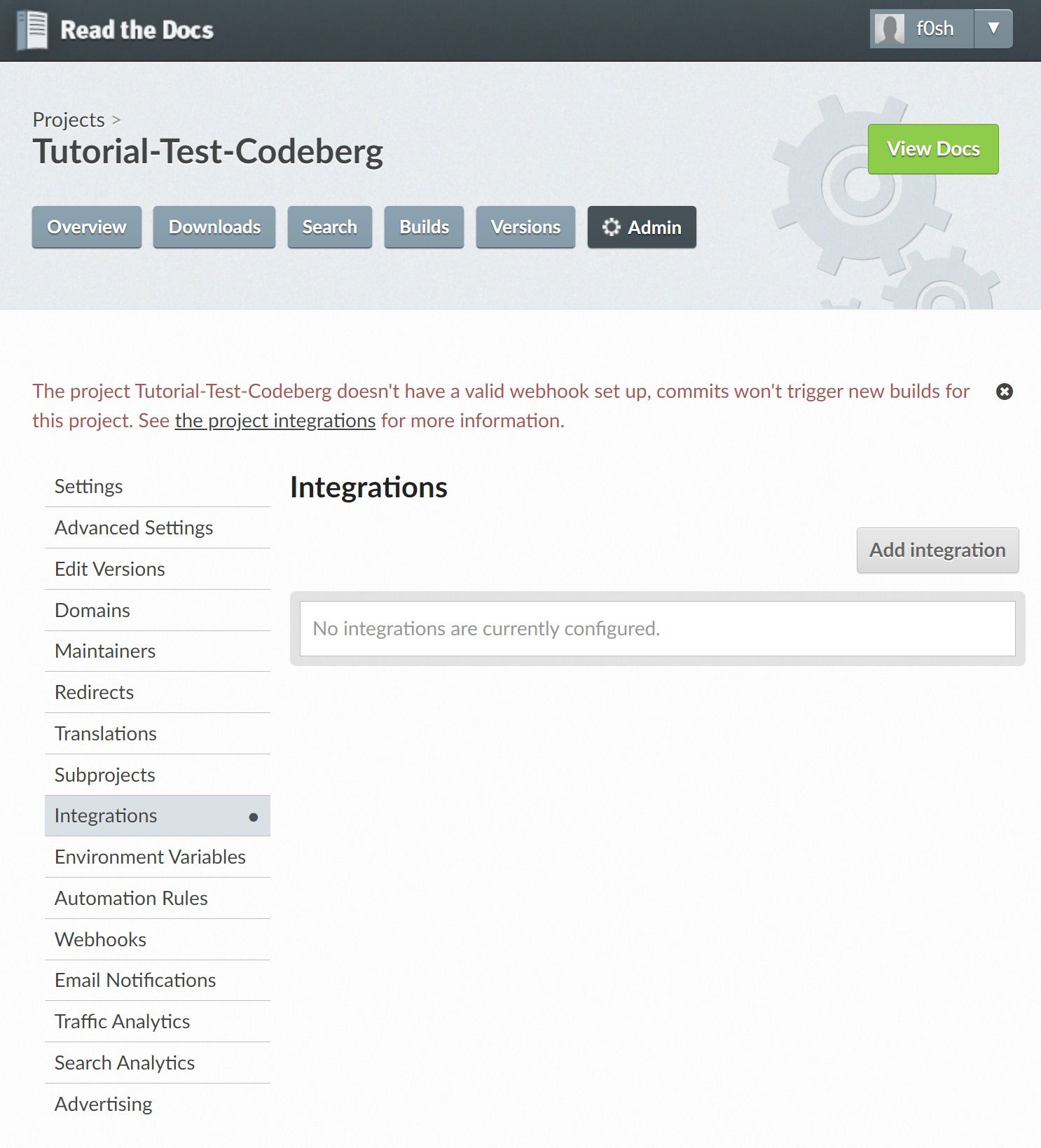This screenshot has width=1041, height=1148.
Task: Dismiss the webhook warning with the X icon
Action: click(1004, 392)
